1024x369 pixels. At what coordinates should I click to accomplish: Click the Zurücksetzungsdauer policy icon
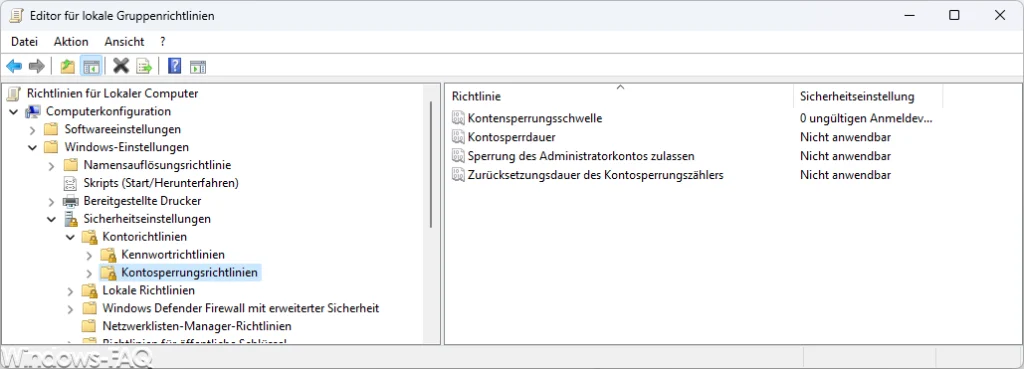458,175
